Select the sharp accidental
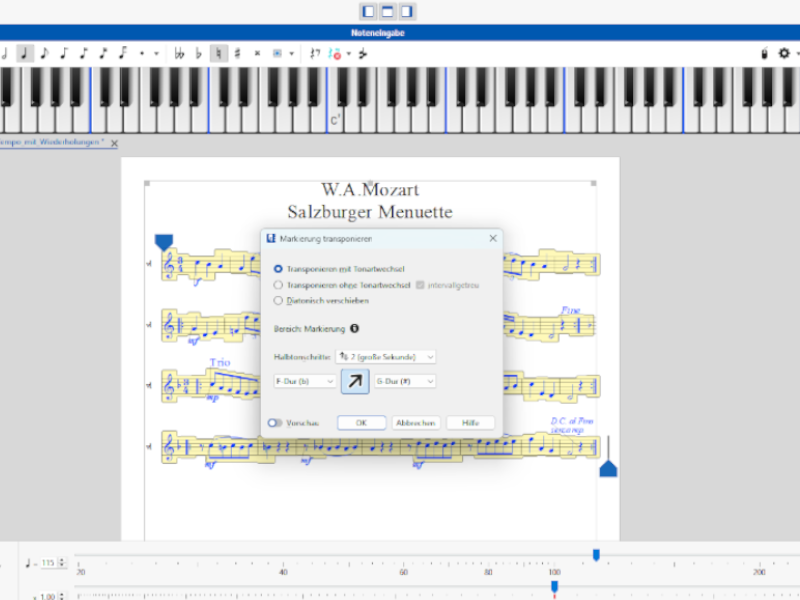 [x=238, y=53]
